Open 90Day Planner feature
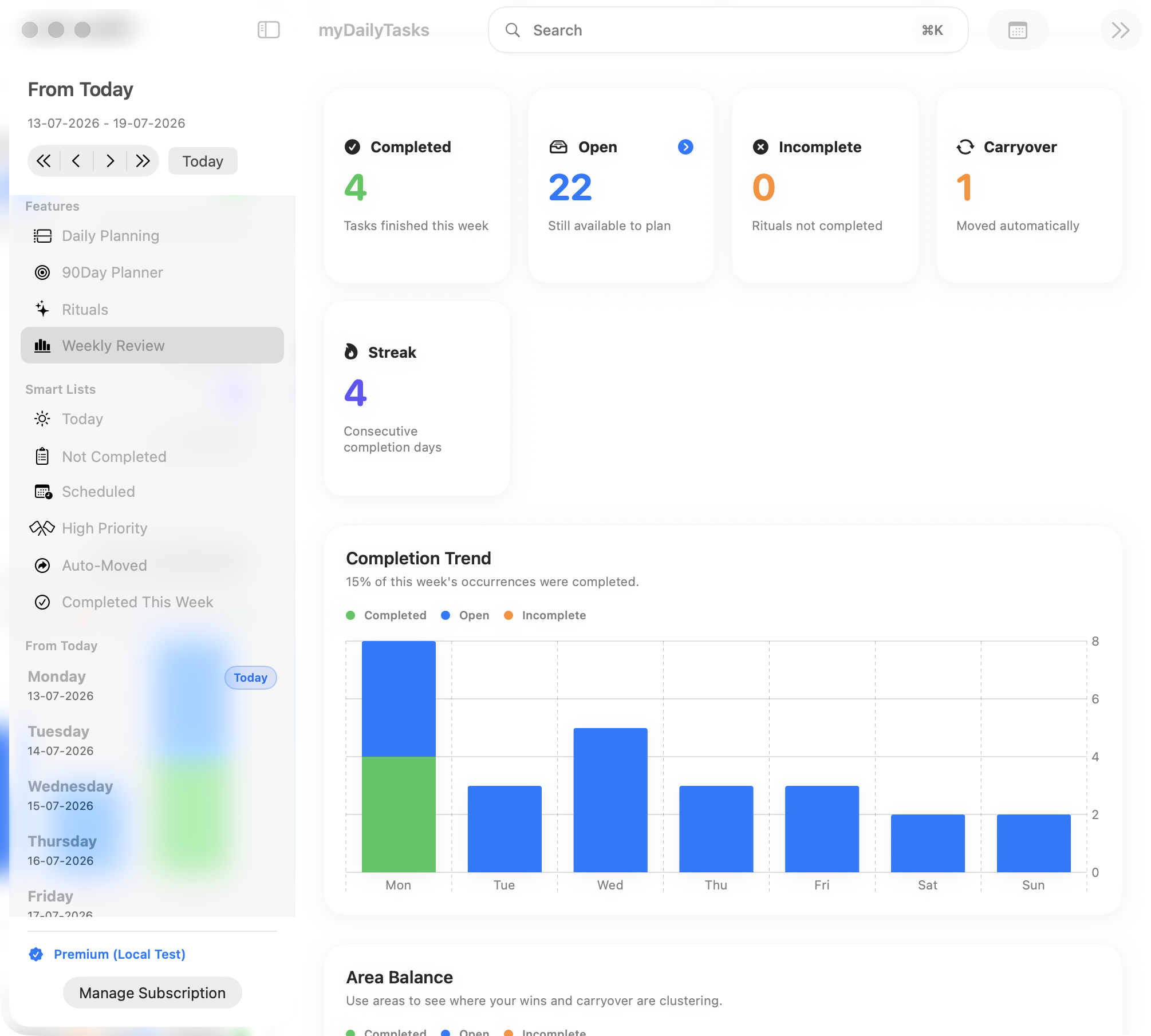This screenshot has width=1151, height=1036. (152, 272)
